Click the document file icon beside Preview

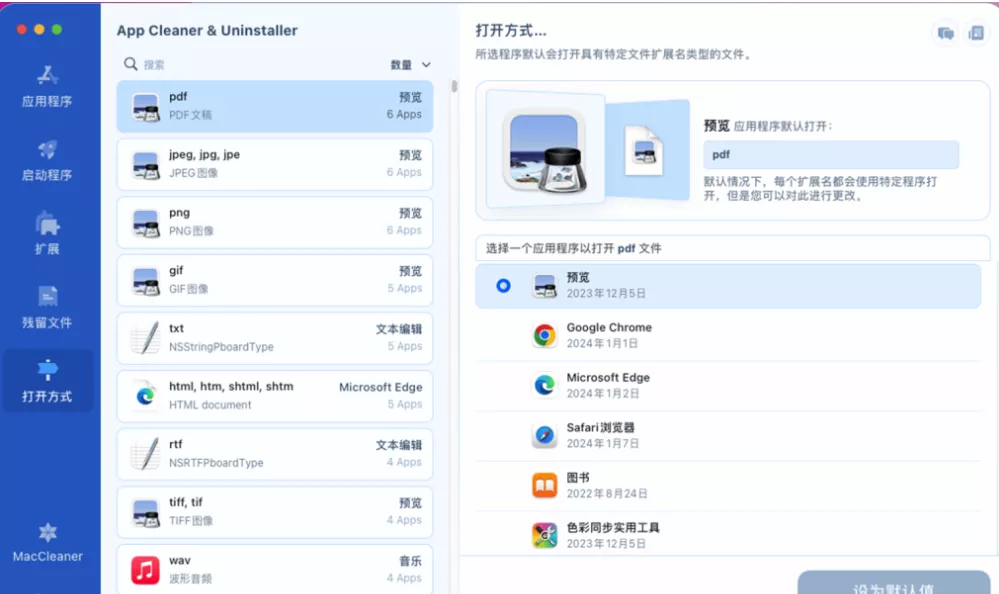click(x=644, y=151)
